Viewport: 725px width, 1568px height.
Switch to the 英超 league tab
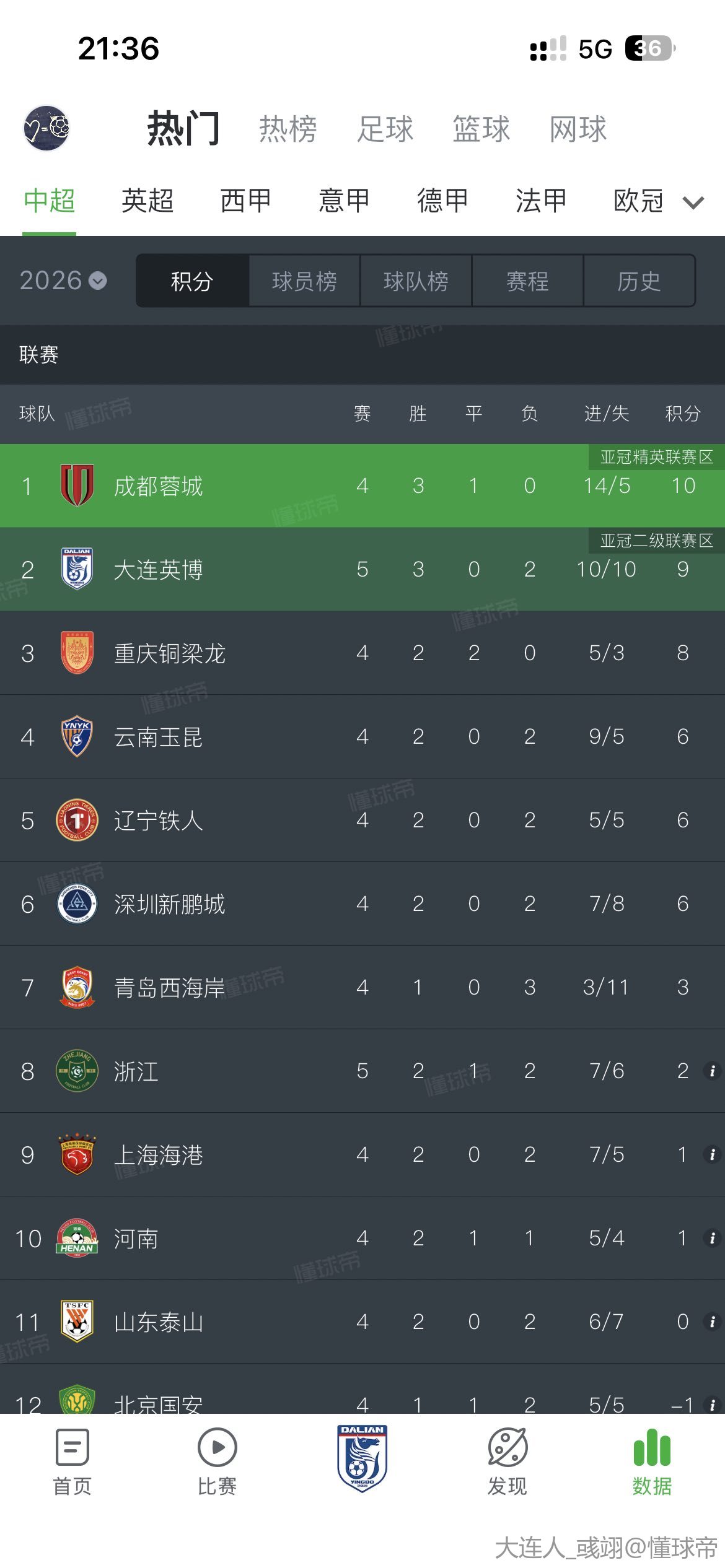(x=147, y=201)
